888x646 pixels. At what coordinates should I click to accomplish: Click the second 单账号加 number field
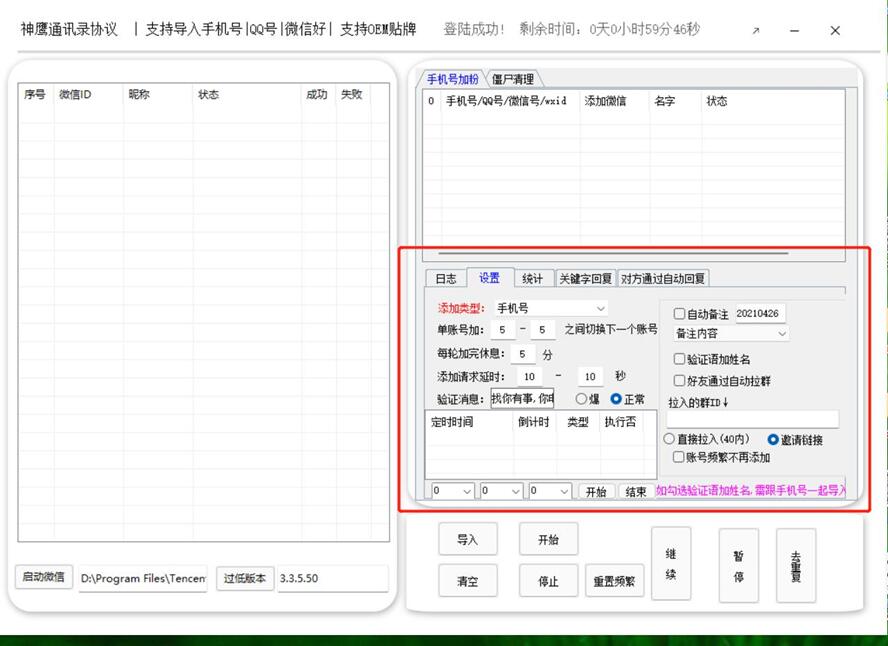pyautogui.click(x=543, y=329)
